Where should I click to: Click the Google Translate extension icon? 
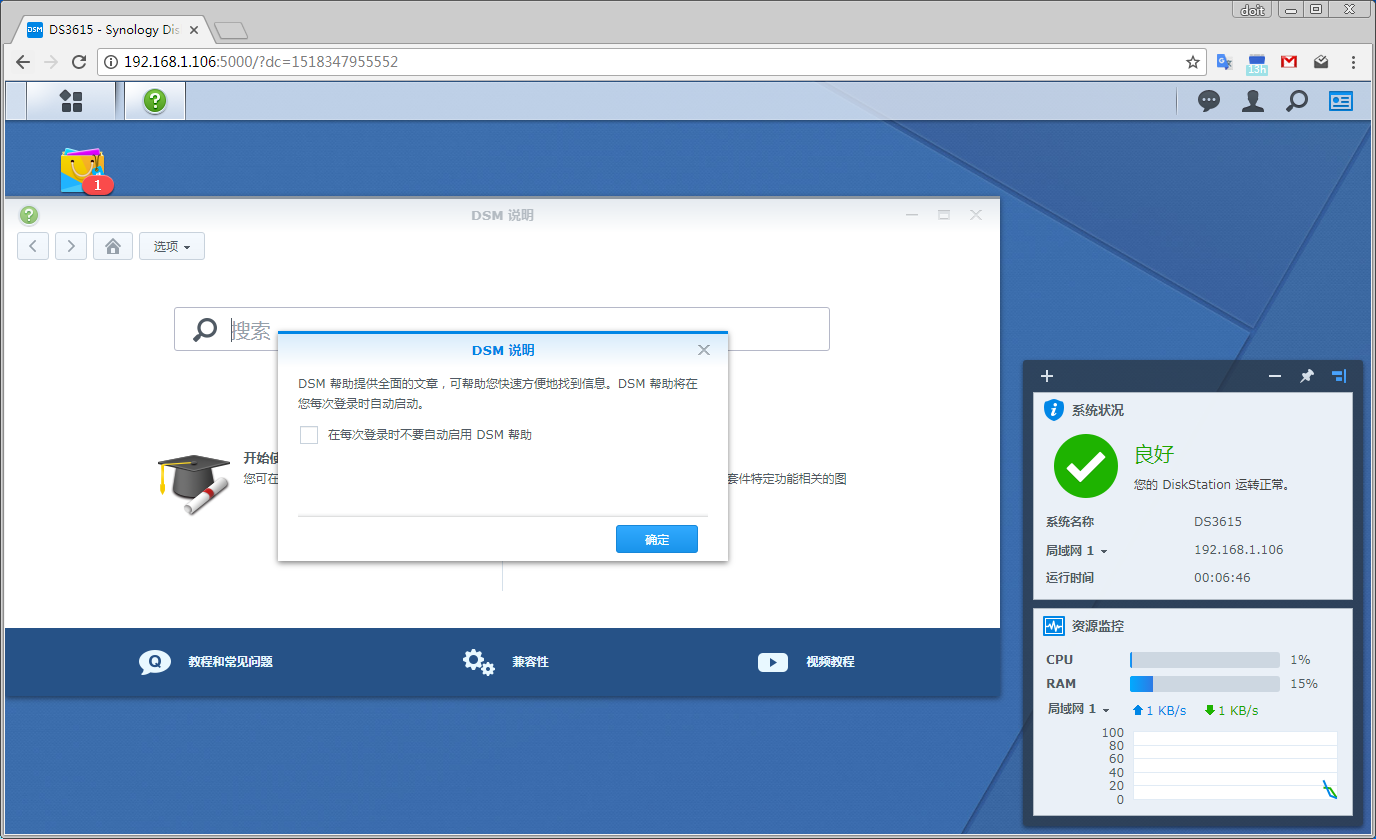[1224, 62]
